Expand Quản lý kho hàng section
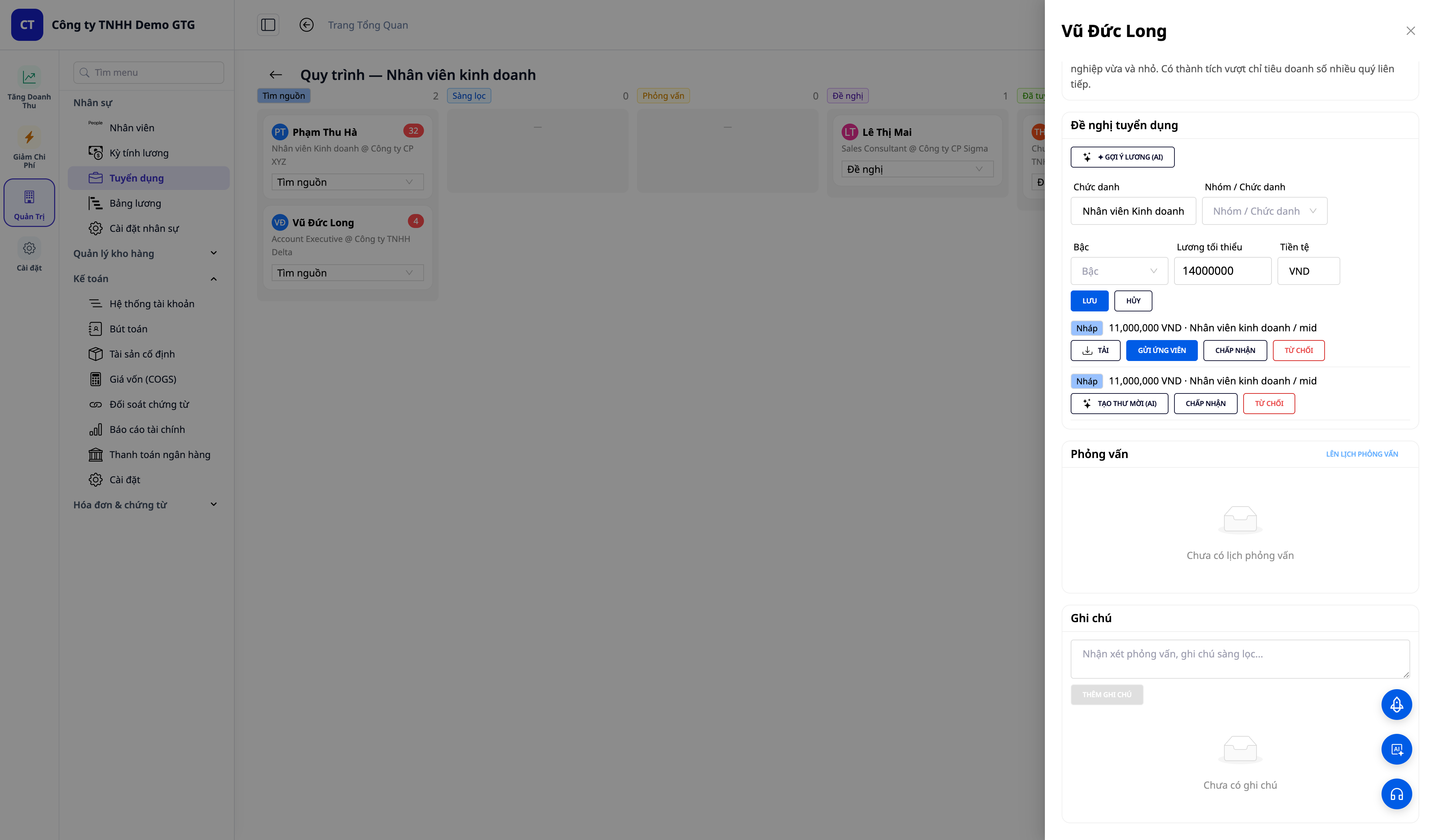 (x=145, y=253)
